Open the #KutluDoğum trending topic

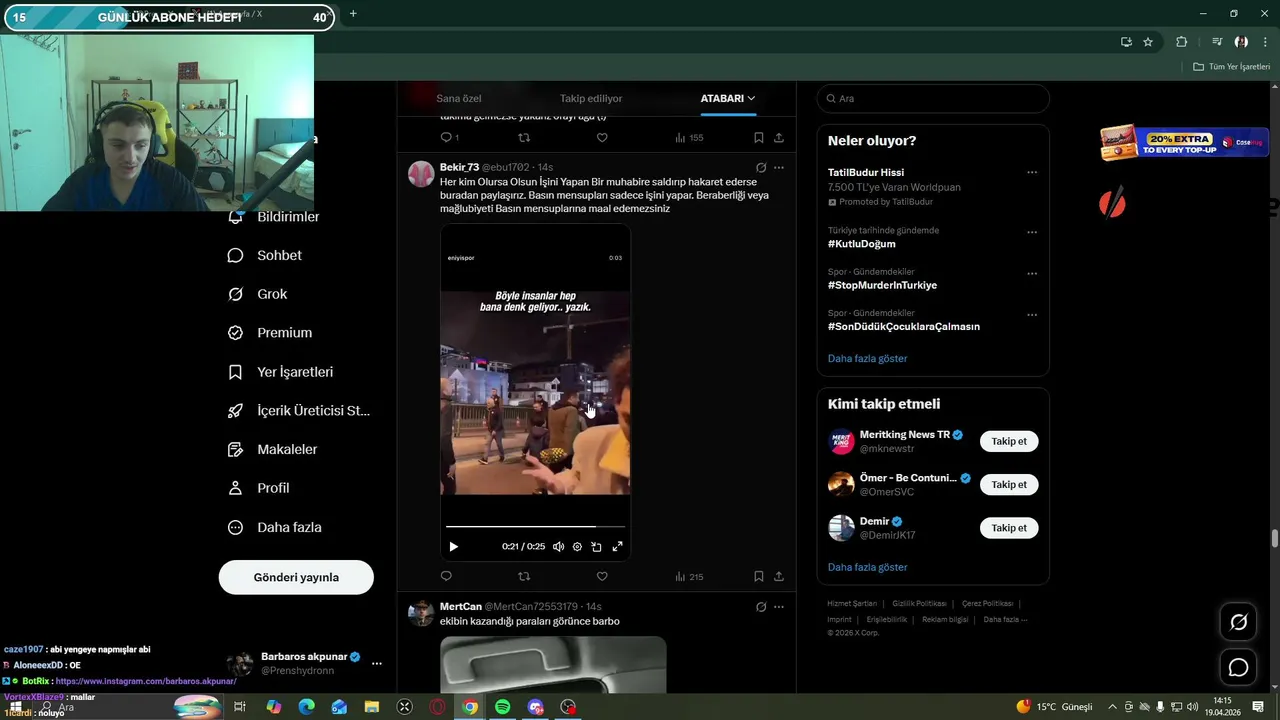[x=862, y=244]
